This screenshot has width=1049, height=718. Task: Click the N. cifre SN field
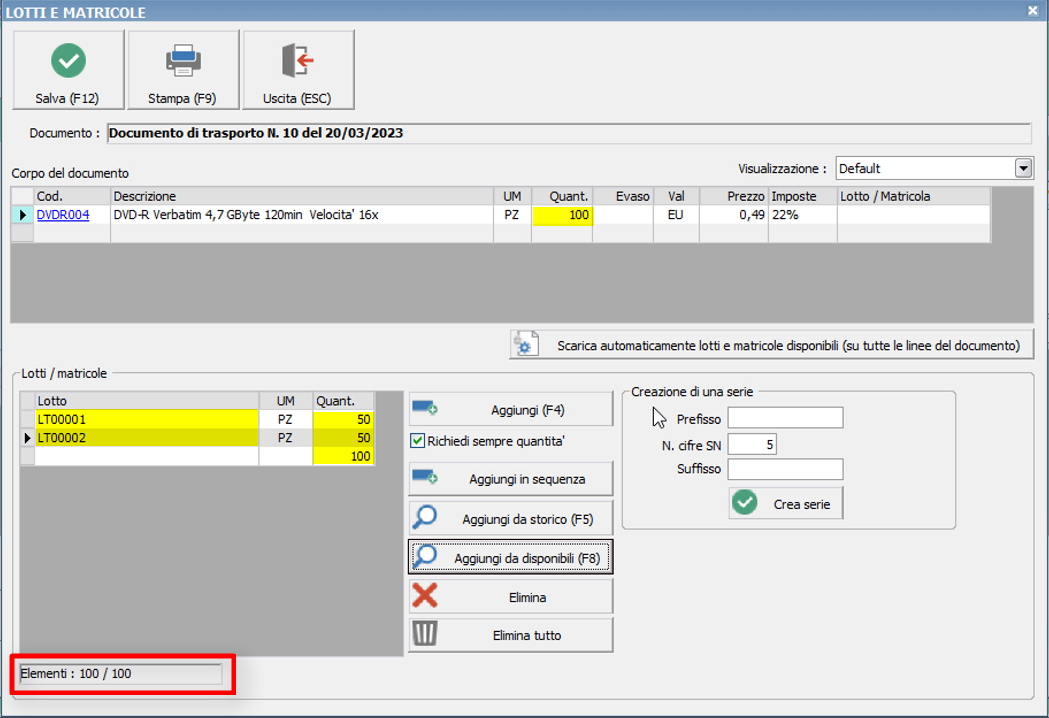752,445
